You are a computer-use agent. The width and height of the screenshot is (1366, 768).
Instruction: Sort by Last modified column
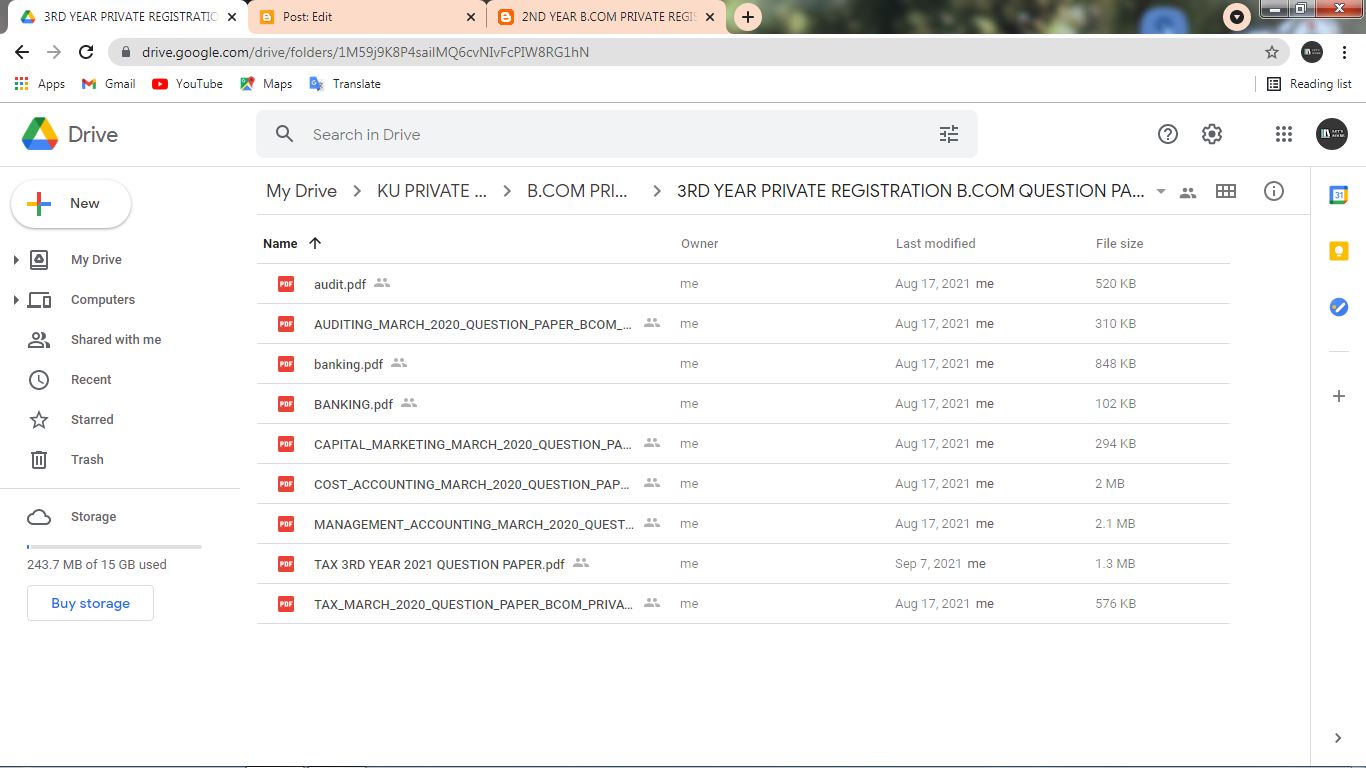935,243
